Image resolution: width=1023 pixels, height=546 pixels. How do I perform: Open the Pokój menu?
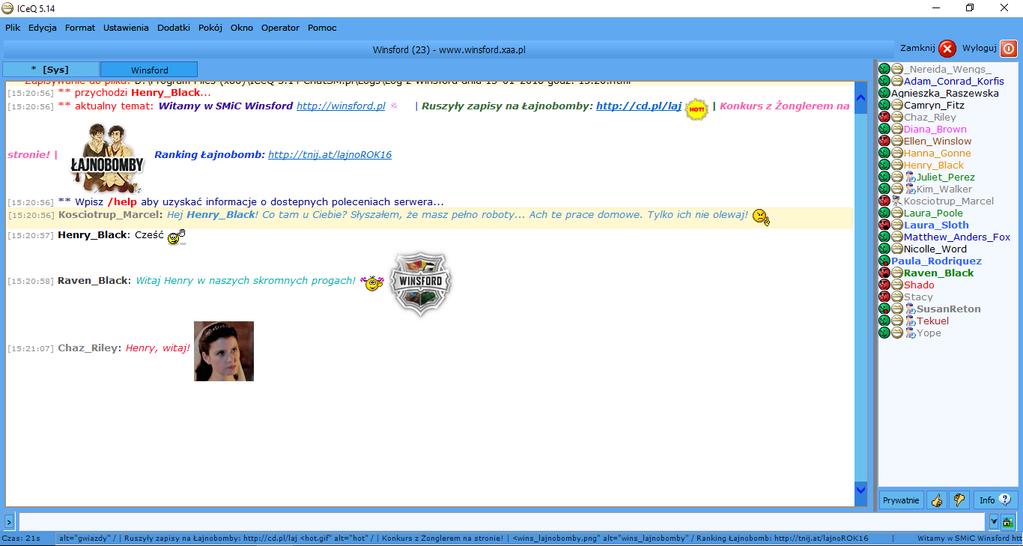click(210, 27)
